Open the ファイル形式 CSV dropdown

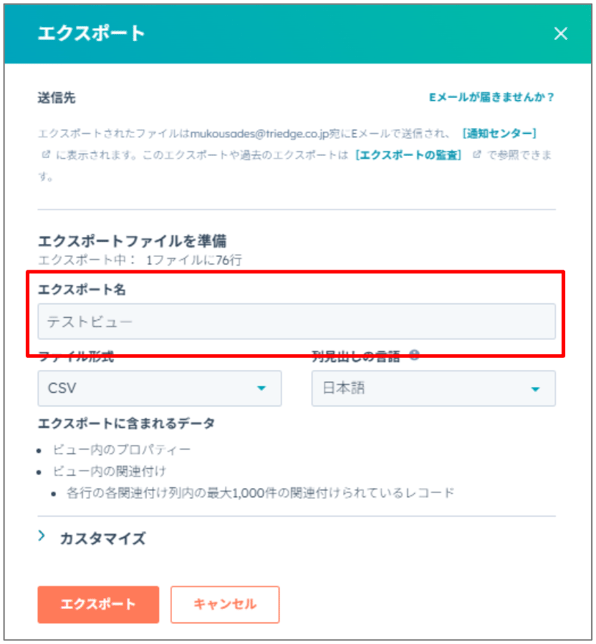(159, 388)
